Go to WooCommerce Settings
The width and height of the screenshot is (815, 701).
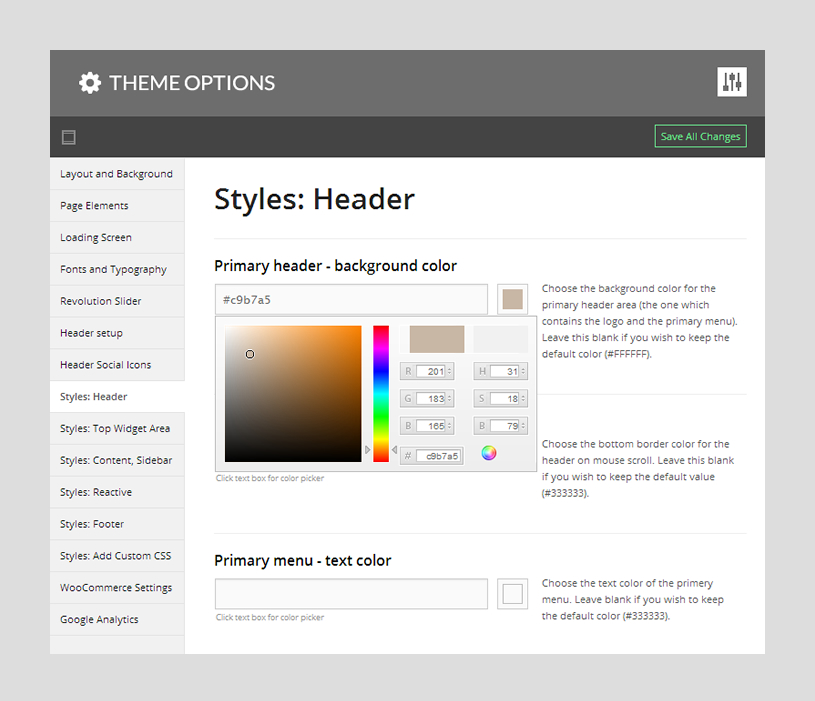click(117, 588)
